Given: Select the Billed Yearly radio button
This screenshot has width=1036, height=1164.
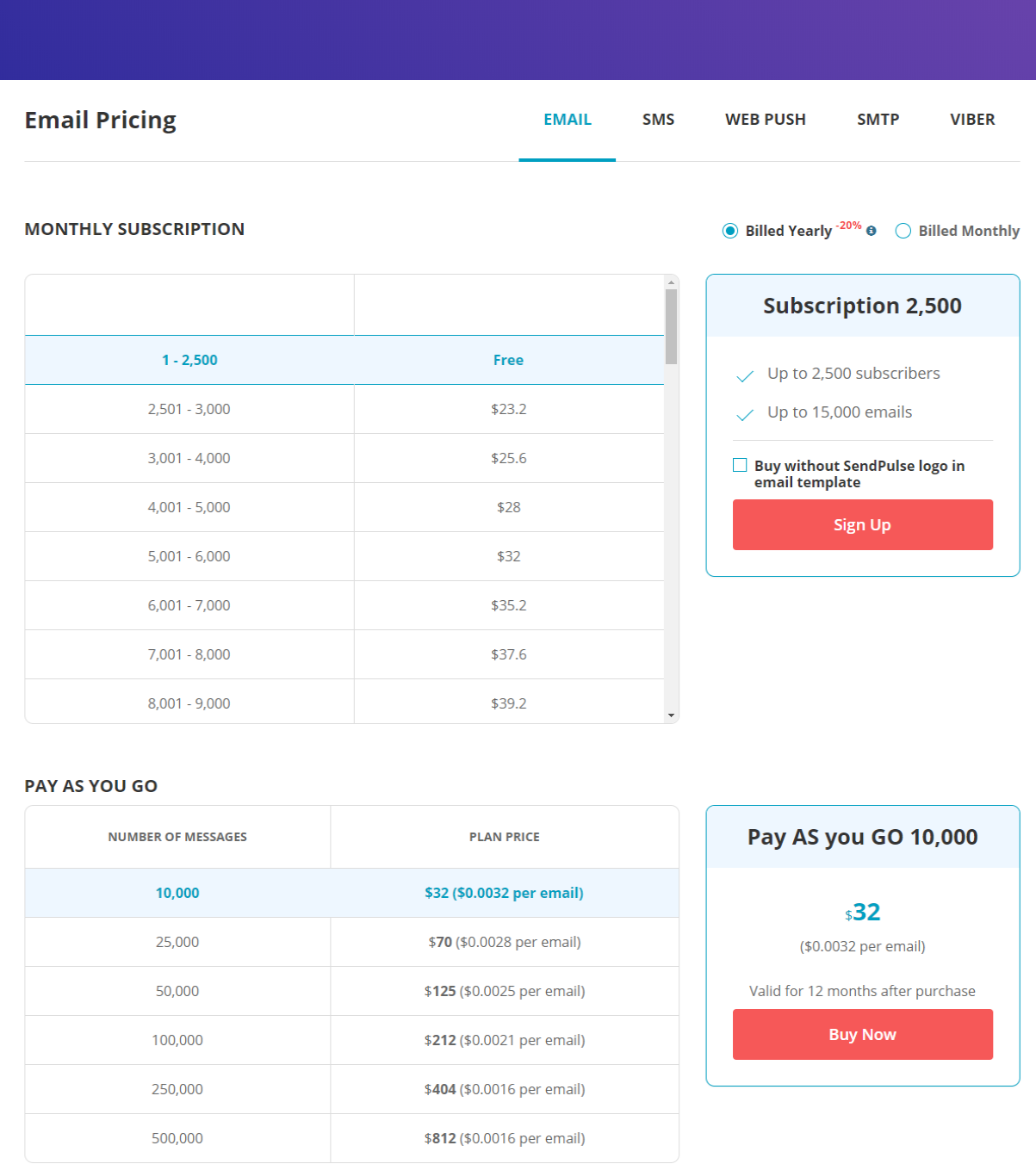Looking at the screenshot, I should (x=730, y=231).
